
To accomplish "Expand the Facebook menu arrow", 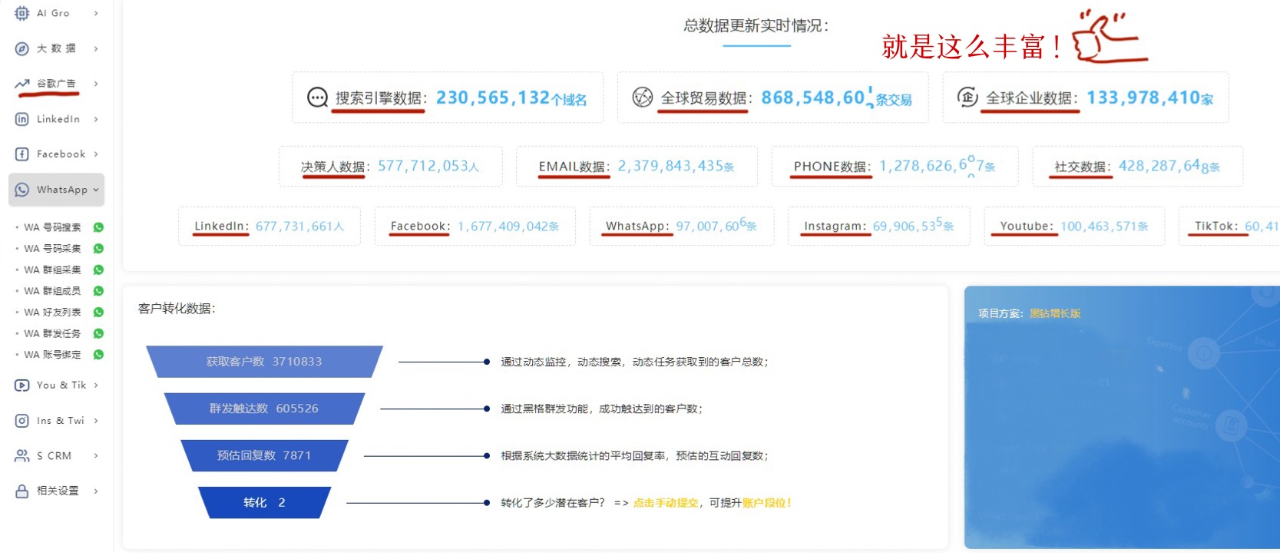I will (x=96, y=154).
